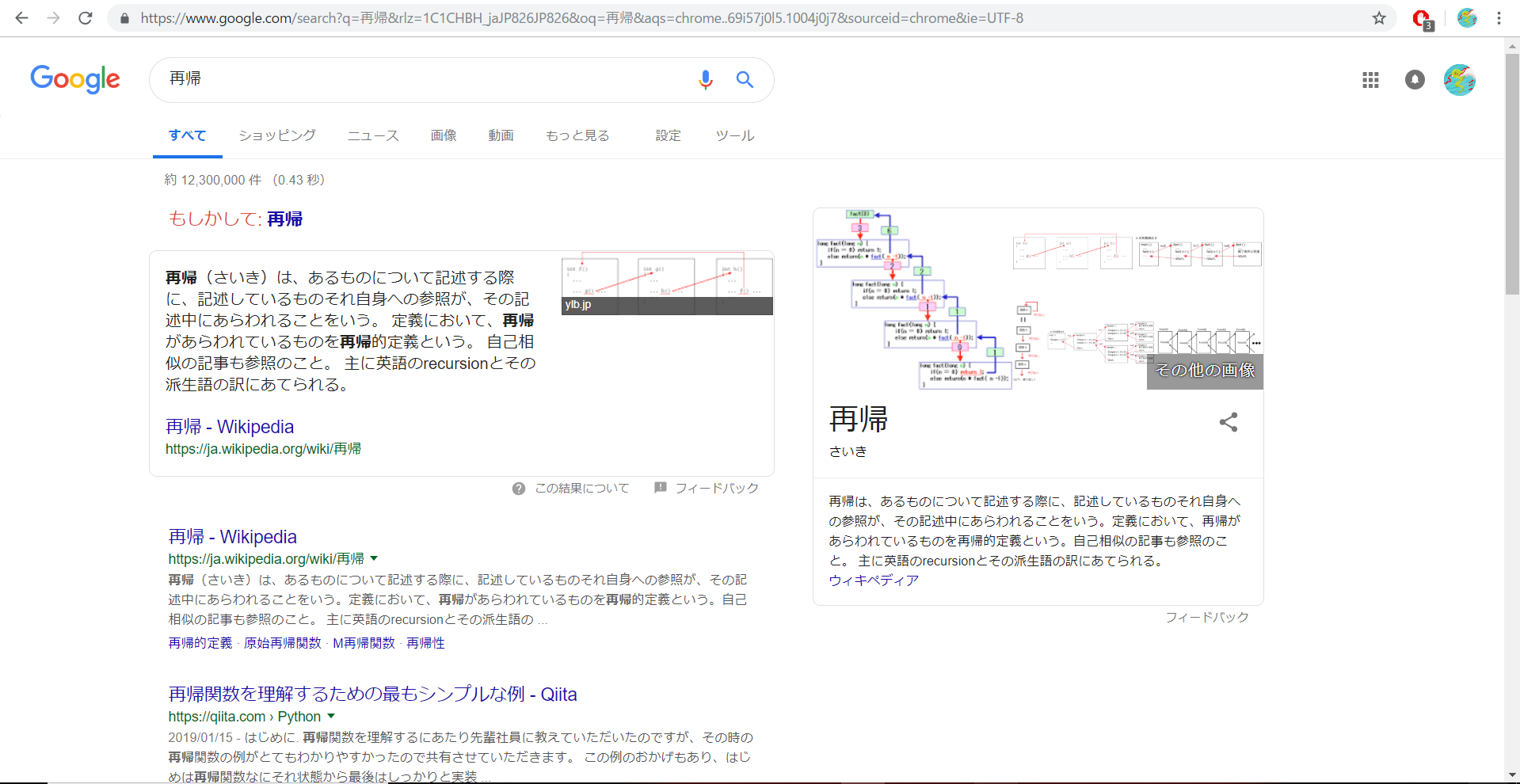Submit search with the magnifier icon

click(x=745, y=79)
